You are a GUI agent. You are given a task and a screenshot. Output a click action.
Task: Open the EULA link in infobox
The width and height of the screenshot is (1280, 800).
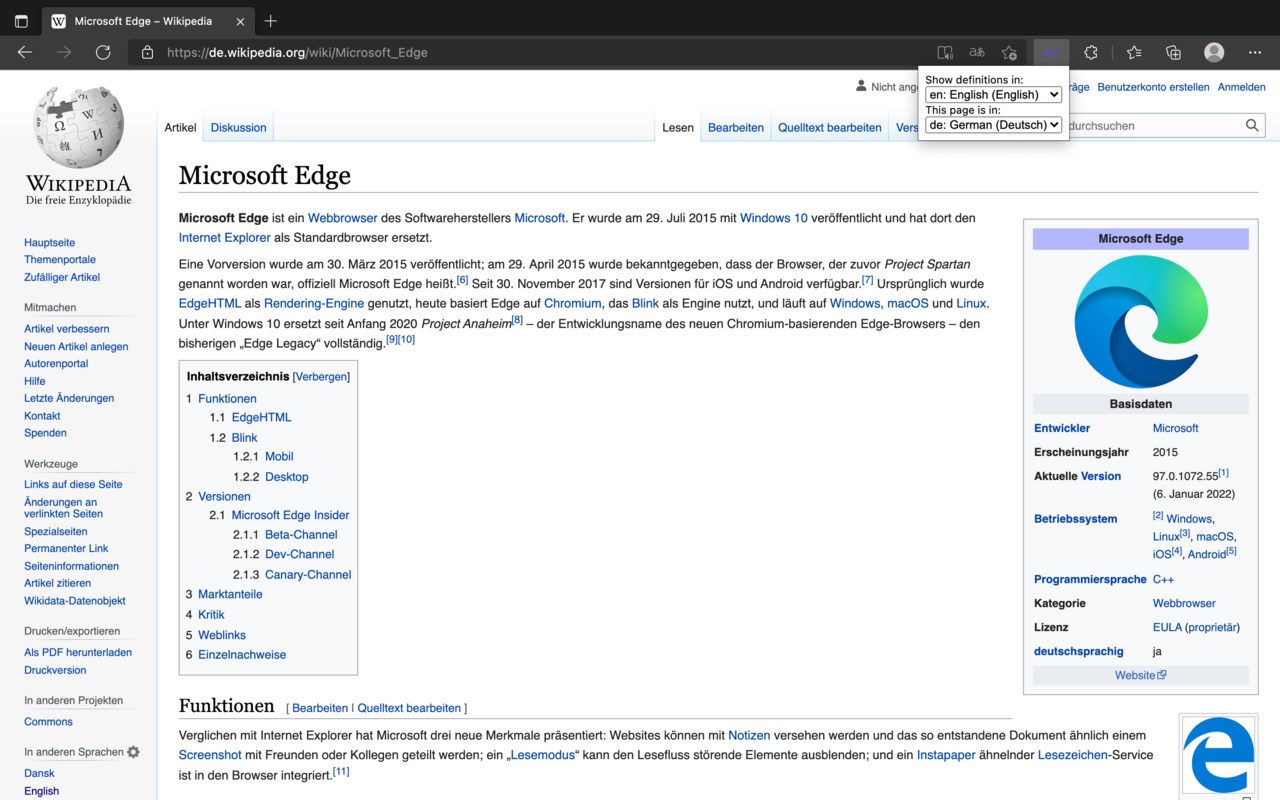1167,627
